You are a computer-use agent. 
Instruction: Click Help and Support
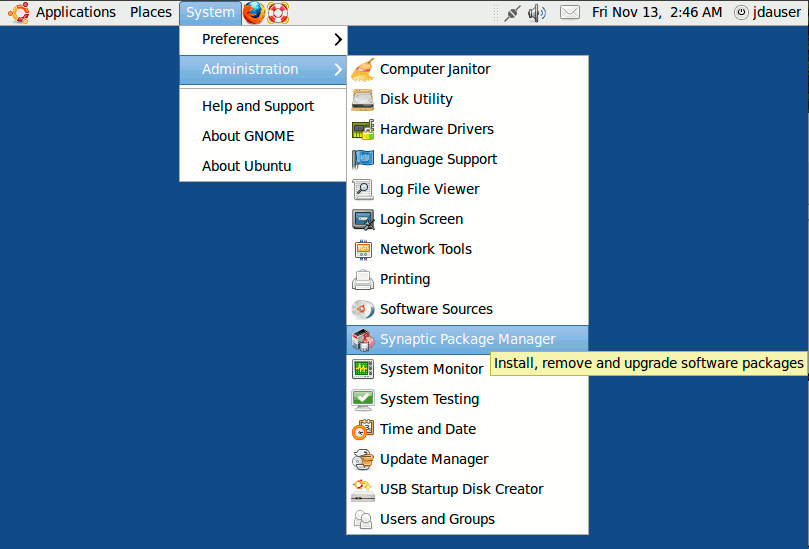click(258, 107)
